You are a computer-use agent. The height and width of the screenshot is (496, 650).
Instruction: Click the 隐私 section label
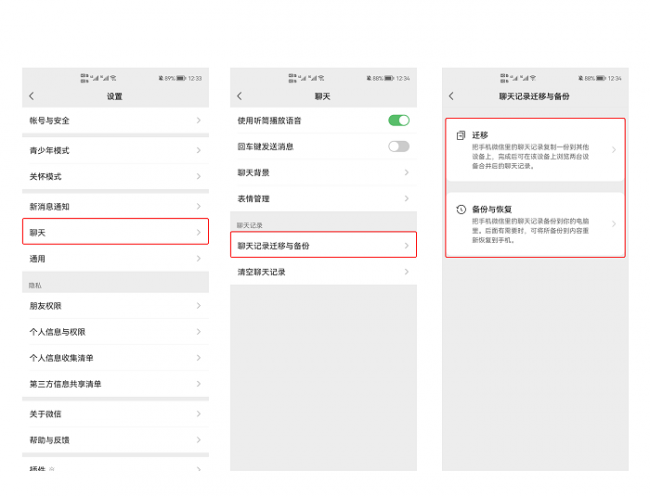coord(35,286)
